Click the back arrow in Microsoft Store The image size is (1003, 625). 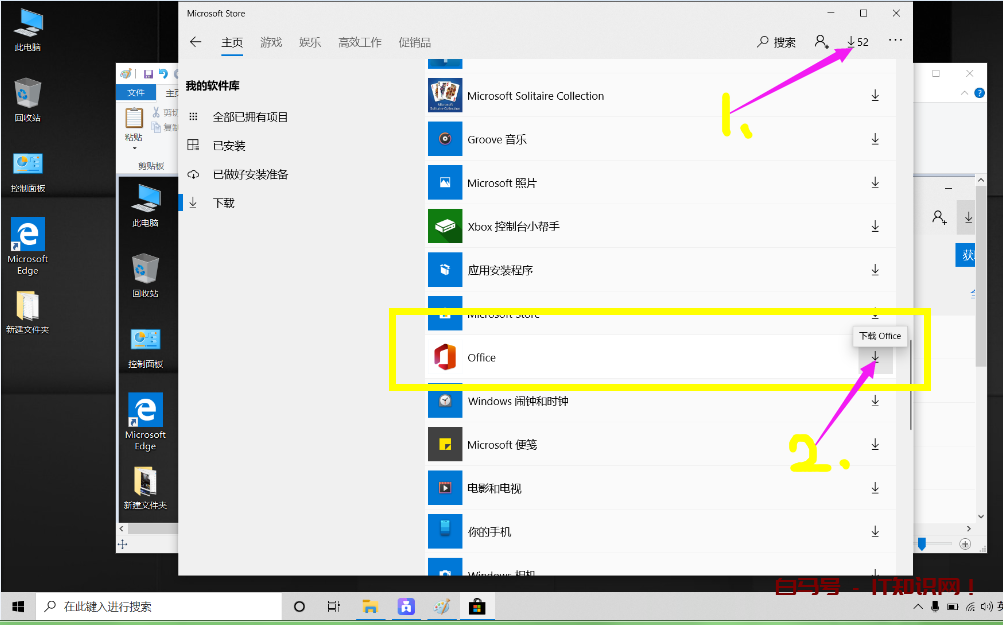coord(196,42)
